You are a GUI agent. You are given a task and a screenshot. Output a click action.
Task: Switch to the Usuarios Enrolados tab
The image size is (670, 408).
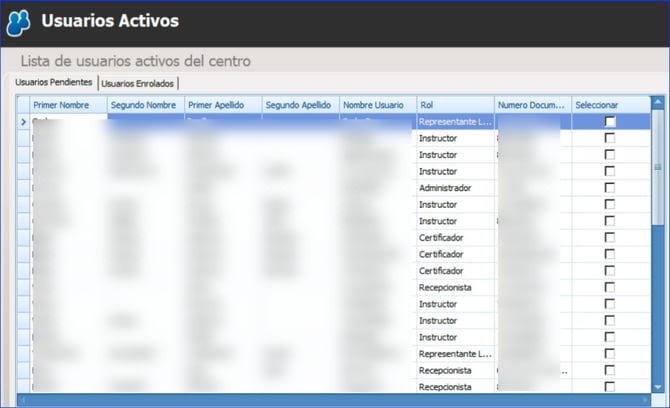138,83
